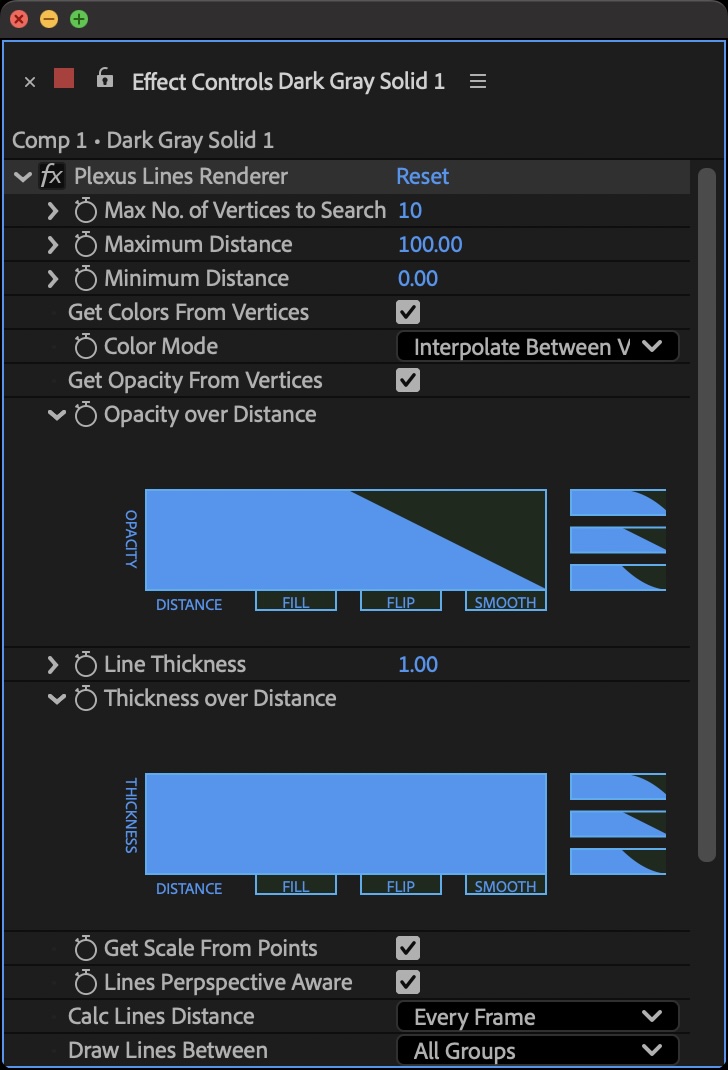The height and width of the screenshot is (1070, 728).
Task: Click the red layer label color square
Action: click(x=64, y=78)
